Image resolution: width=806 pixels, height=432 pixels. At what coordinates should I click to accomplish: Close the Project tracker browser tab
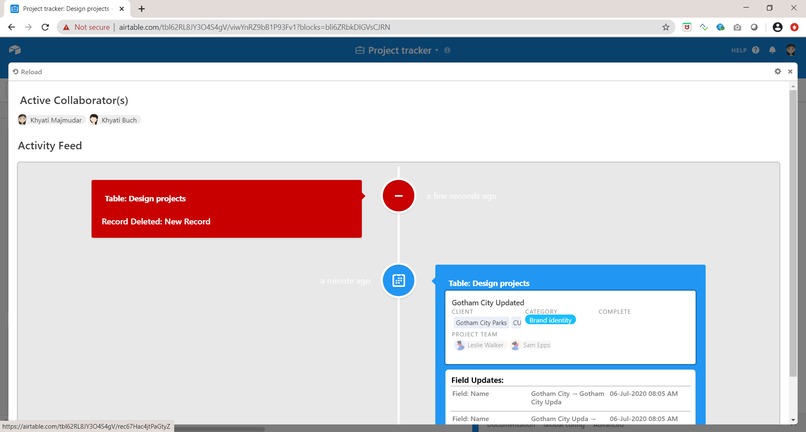(122, 9)
